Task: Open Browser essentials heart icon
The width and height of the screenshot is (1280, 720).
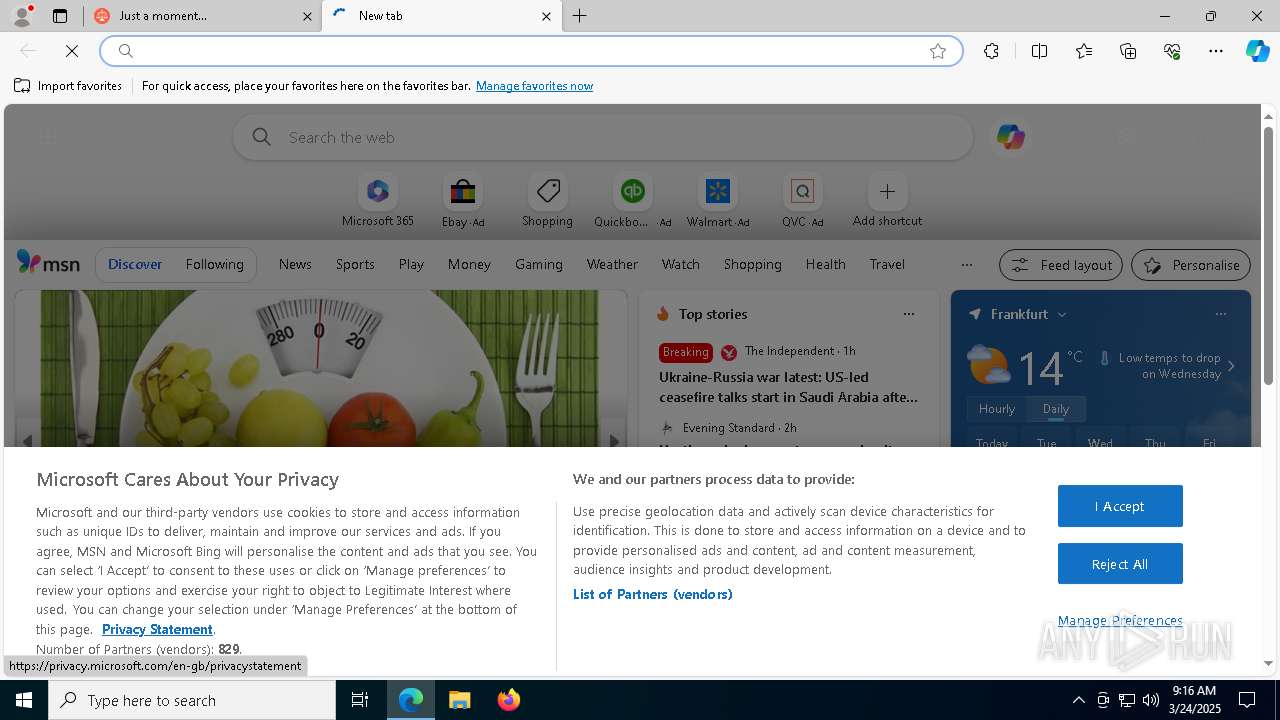Action: tap(1172, 51)
